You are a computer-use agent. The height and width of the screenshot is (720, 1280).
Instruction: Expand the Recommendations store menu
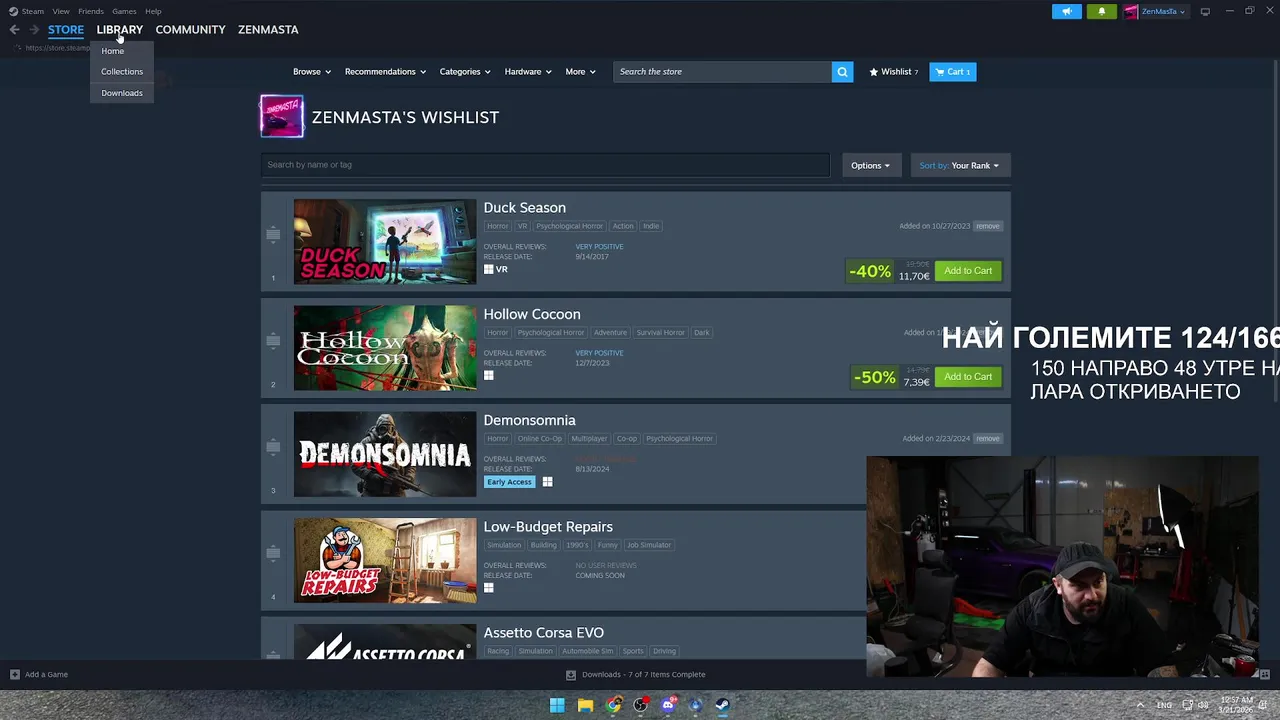pyautogui.click(x=385, y=72)
